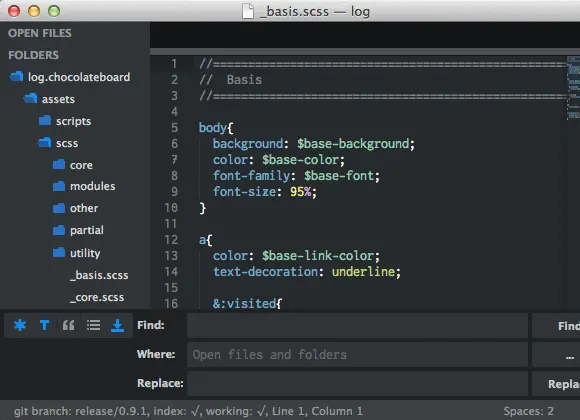580x420 pixels.
Task: Open the Where ellipsis options button
Action: (x=556, y=355)
